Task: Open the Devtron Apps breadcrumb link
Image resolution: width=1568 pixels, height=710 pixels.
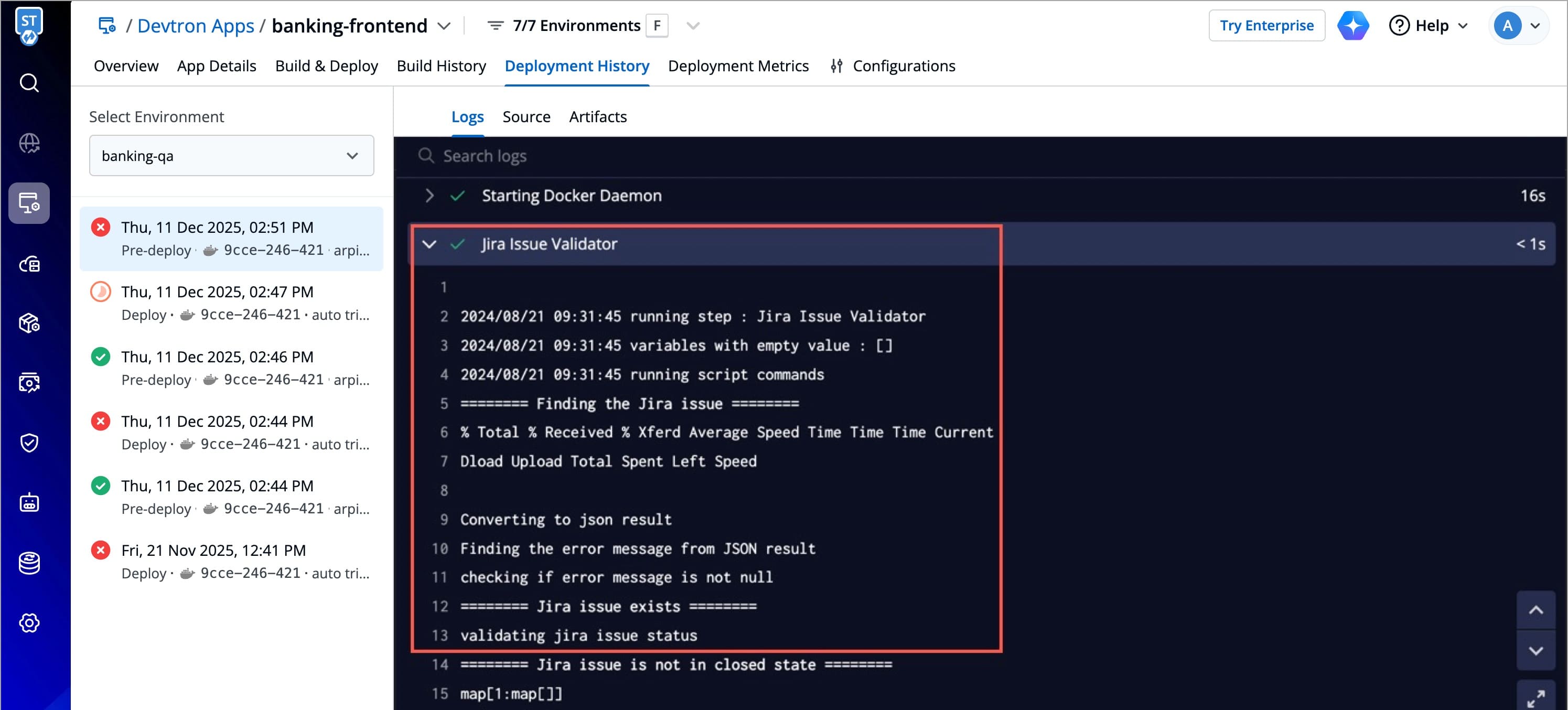Action: pyautogui.click(x=196, y=26)
